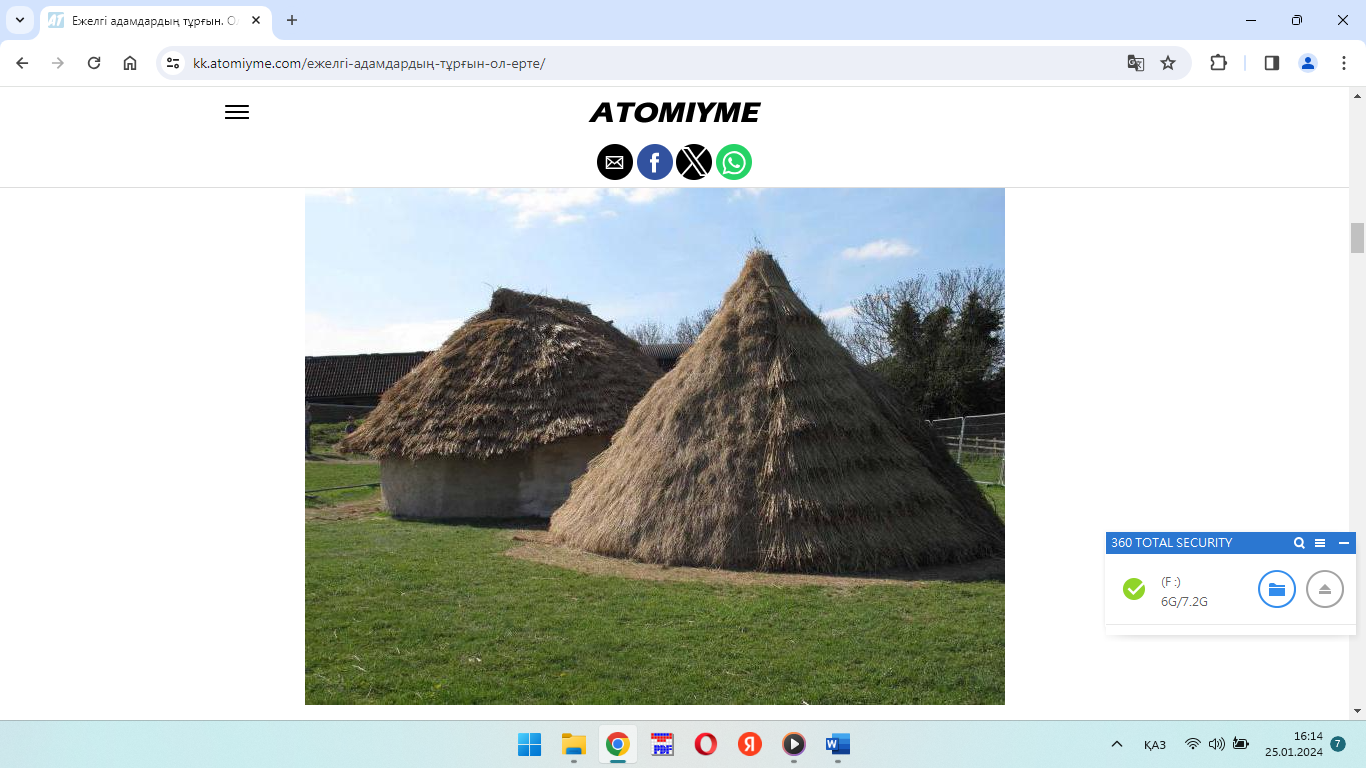The image size is (1366, 768).
Task: Click the green check status icon
Action: pyautogui.click(x=1134, y=589)
